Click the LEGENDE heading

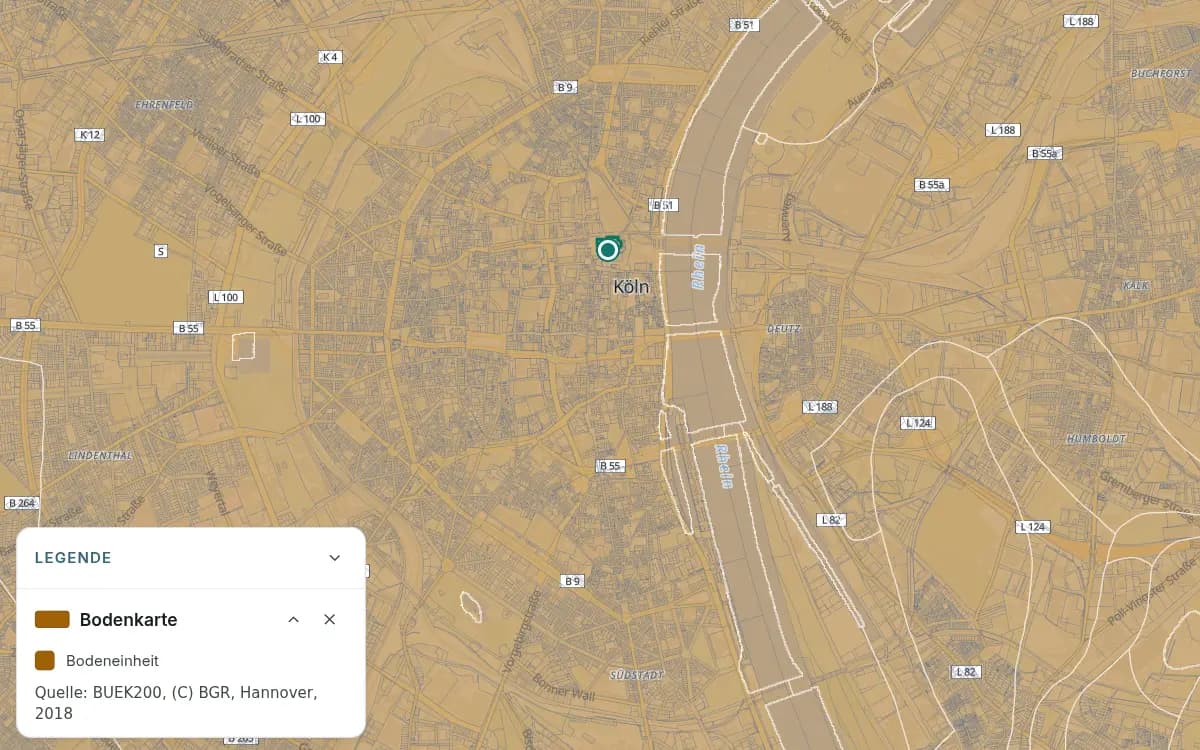(73, 558)
